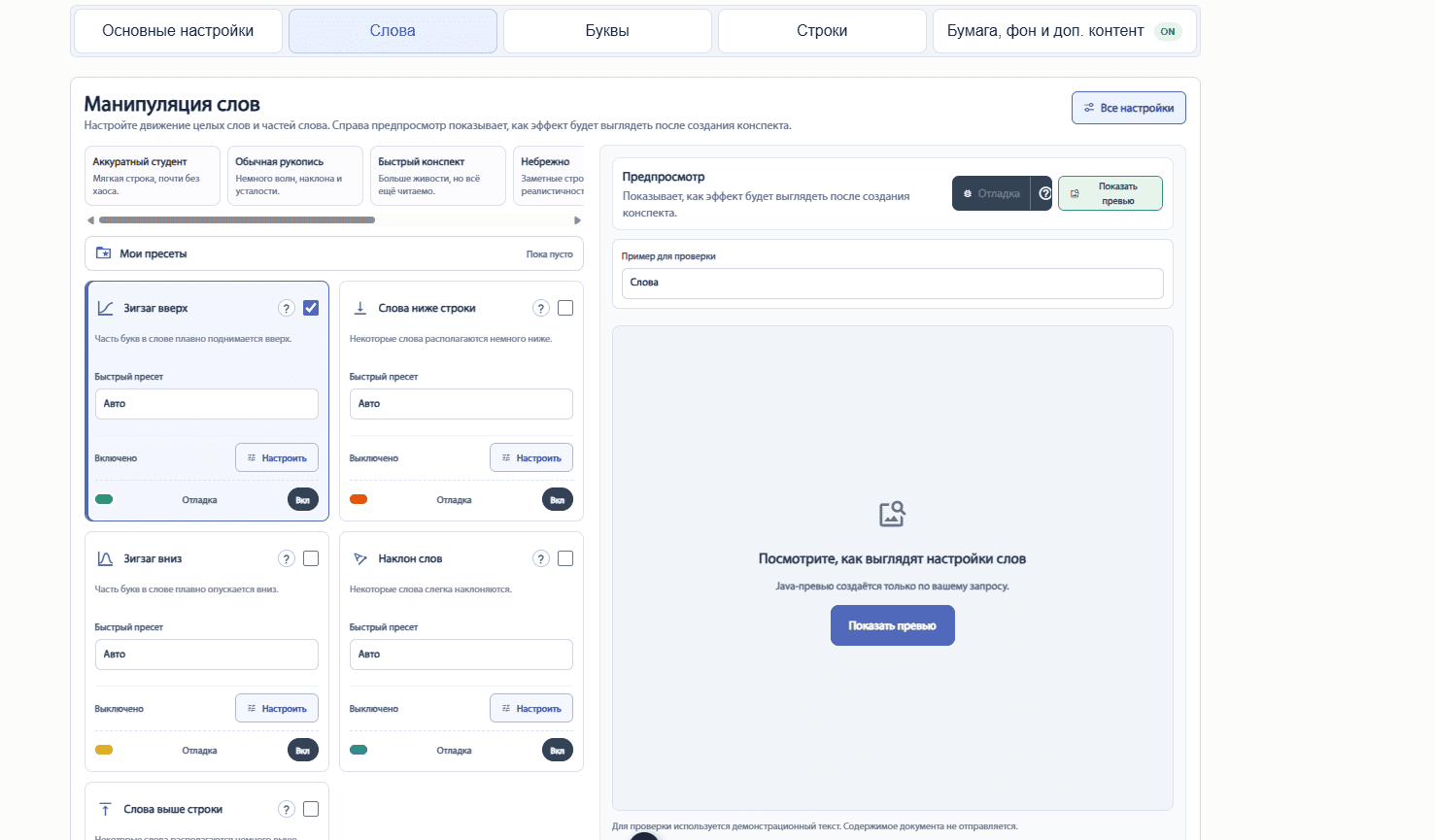Enable the Слова выше строки checkbox

pyautogui.click(x=311, y=809)
